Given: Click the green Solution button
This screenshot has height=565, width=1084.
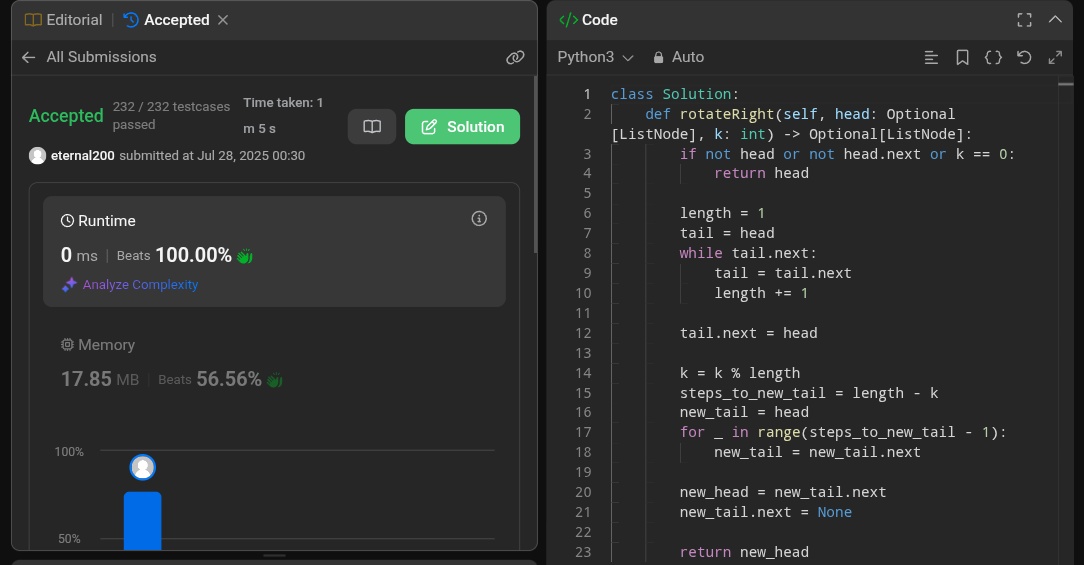Looking at the screenshot, I should click(462, 127).
